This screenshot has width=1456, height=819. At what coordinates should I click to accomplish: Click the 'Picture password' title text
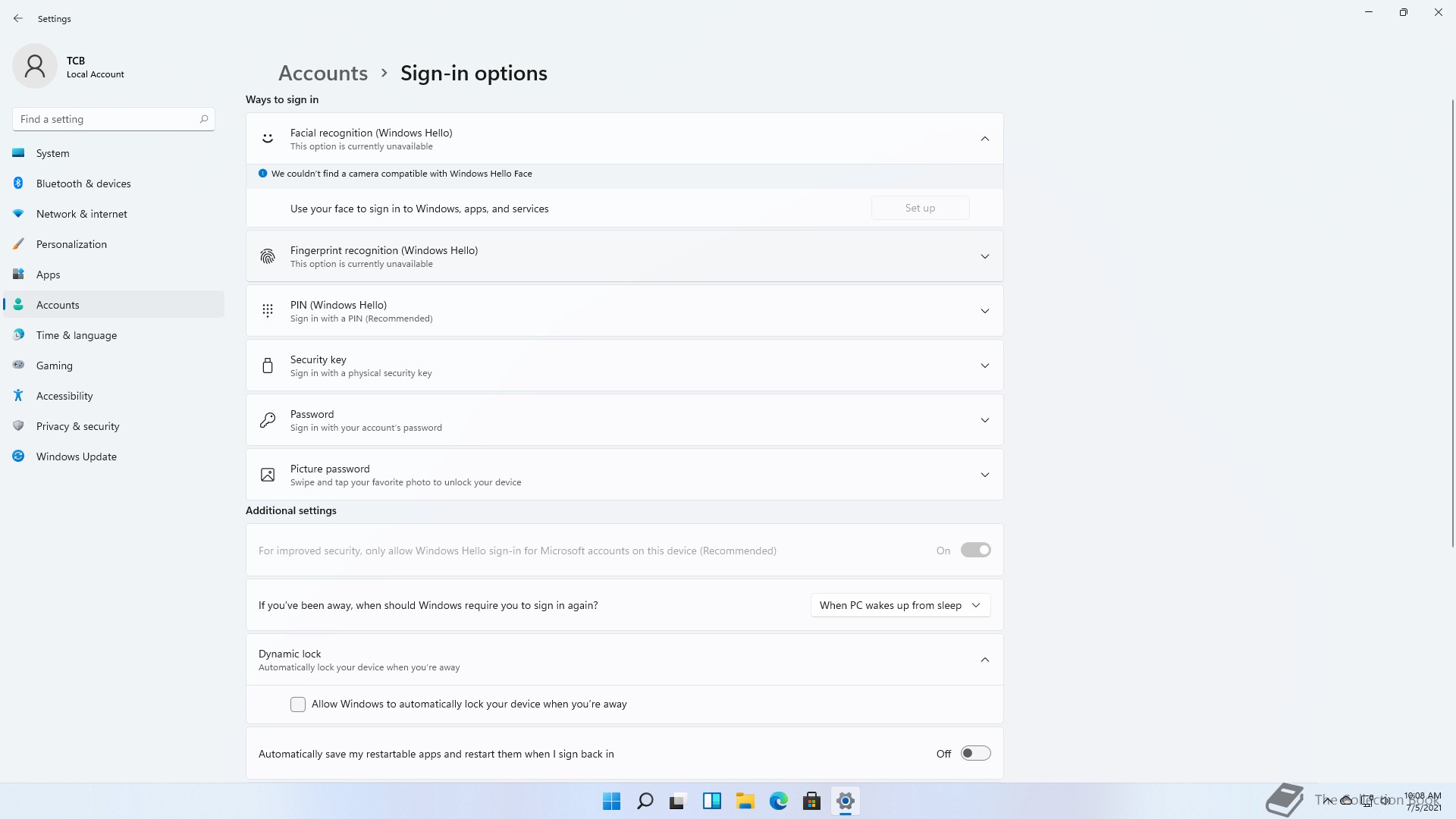(x=330, y=469)
